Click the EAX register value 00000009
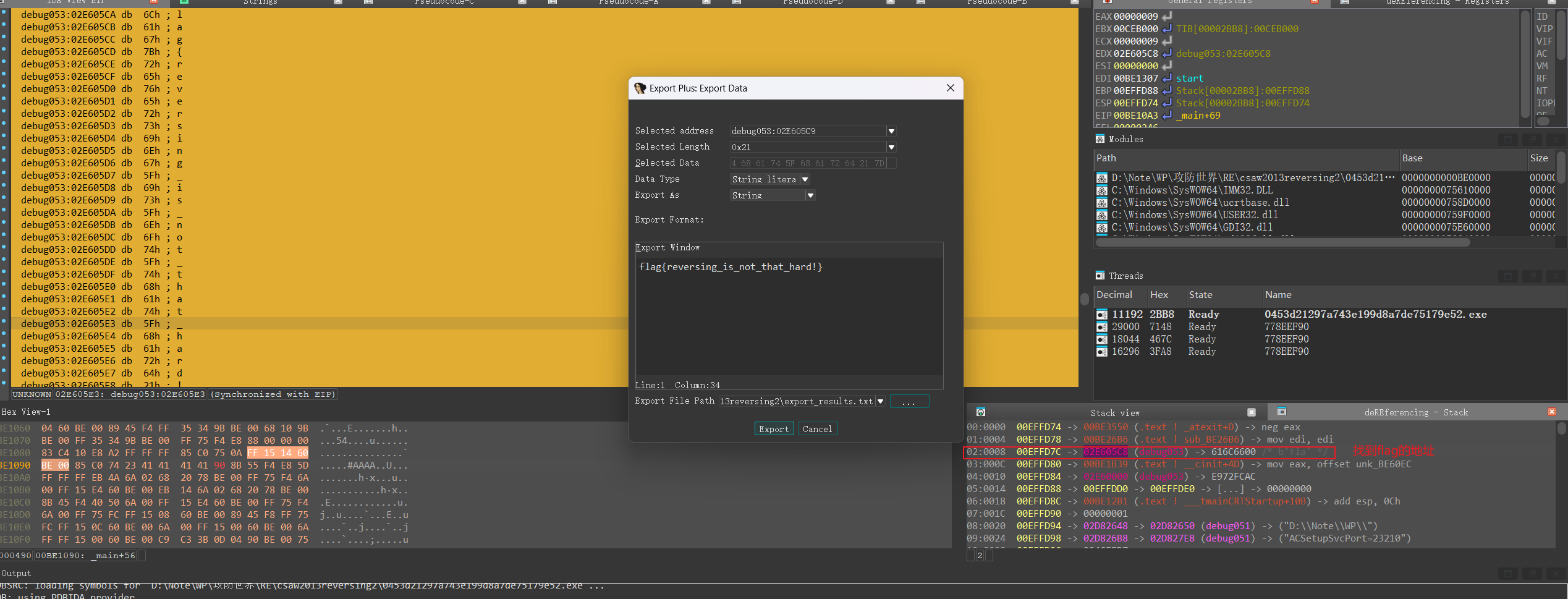Viewport: 1568px width, 599px height. 1135,17
